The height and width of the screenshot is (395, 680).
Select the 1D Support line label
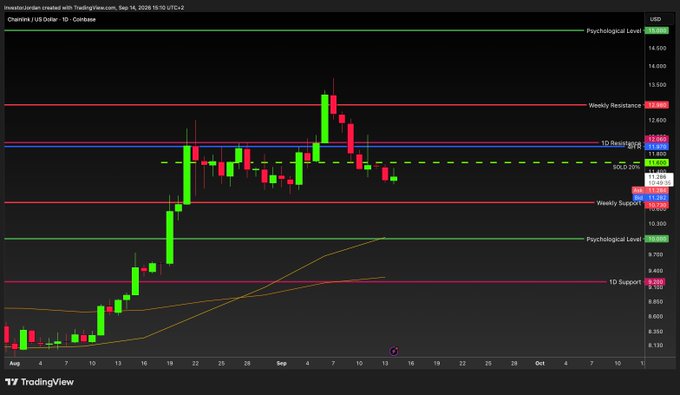click(625, 282)
